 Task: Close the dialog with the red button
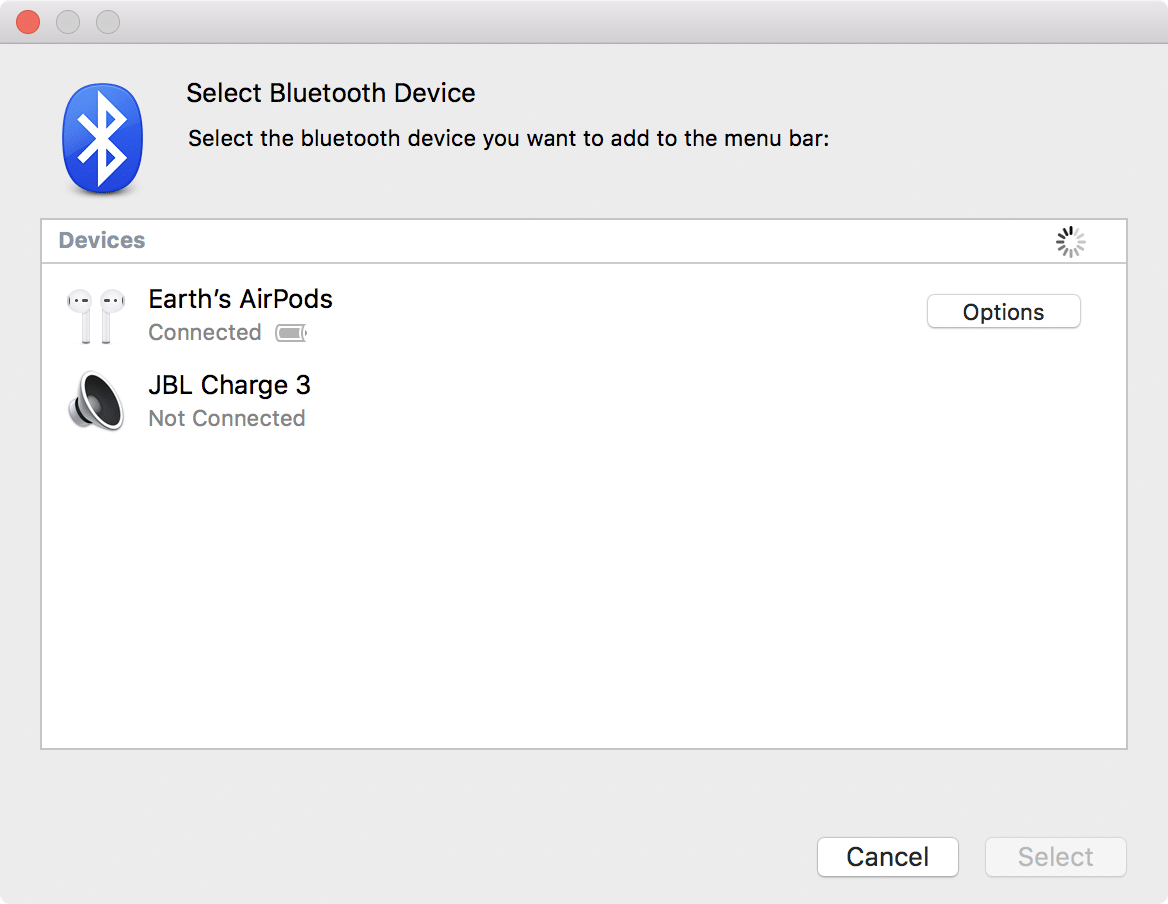coord(28,22)
